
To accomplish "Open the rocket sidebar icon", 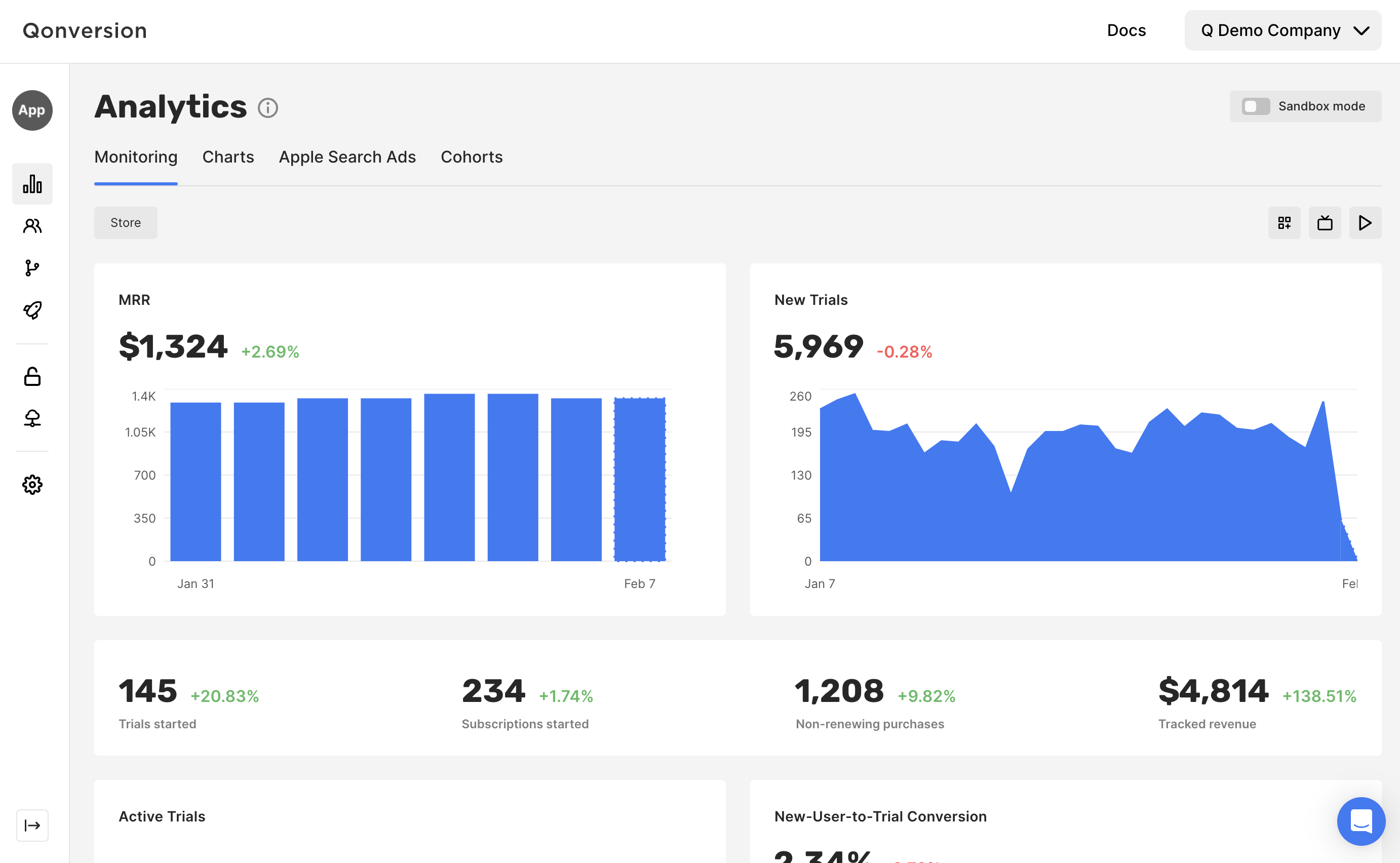I will (x=32, y=310).
